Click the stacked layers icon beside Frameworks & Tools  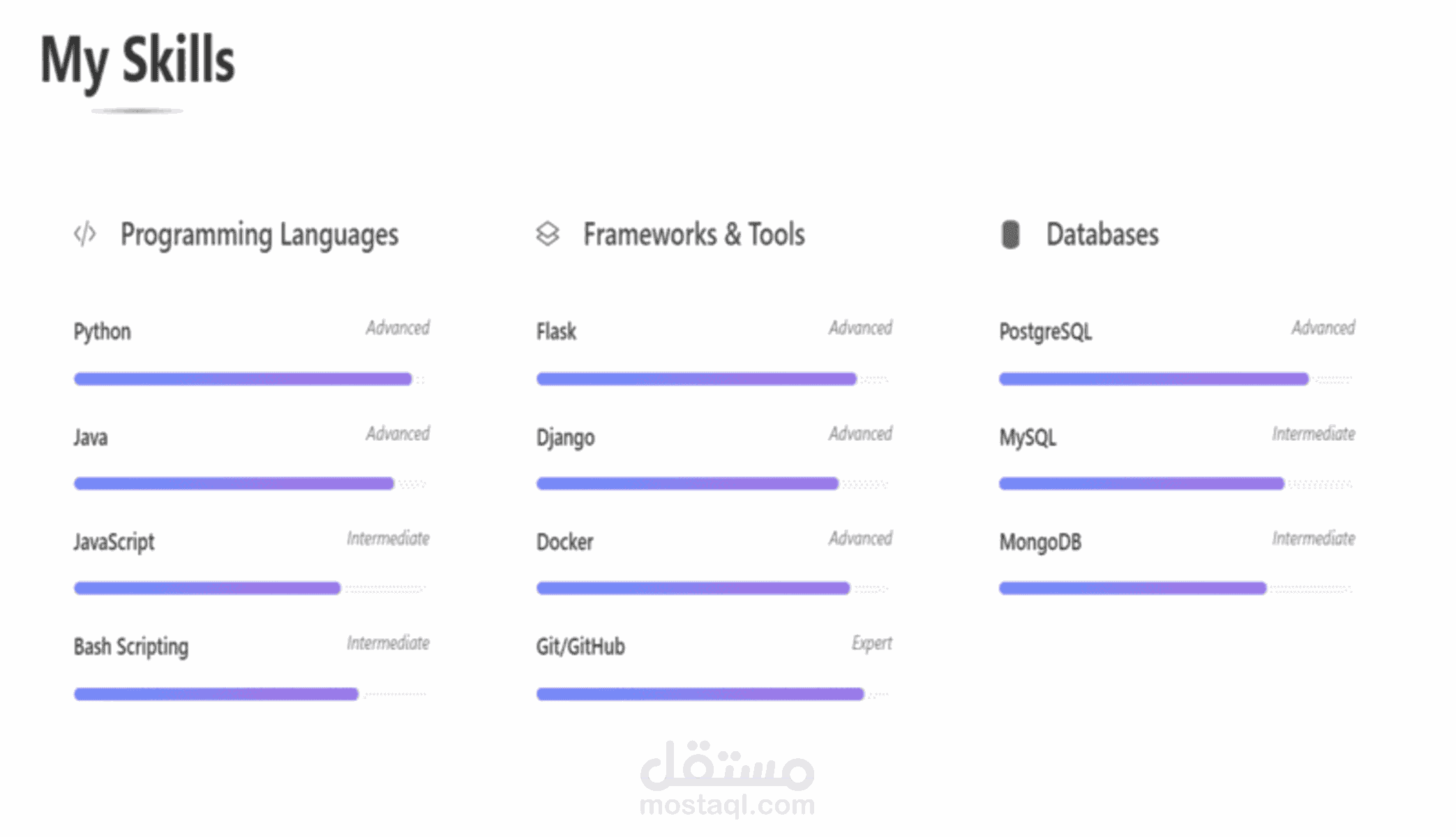(x=548, y=234)
